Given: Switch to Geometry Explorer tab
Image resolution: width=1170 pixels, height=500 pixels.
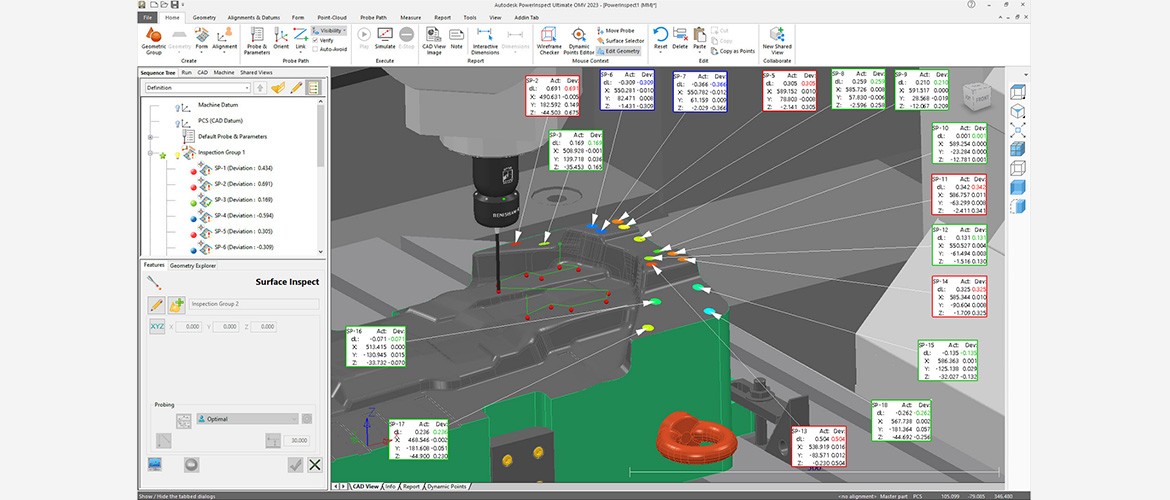Looking at the screenshot, I should pos(193,265).
